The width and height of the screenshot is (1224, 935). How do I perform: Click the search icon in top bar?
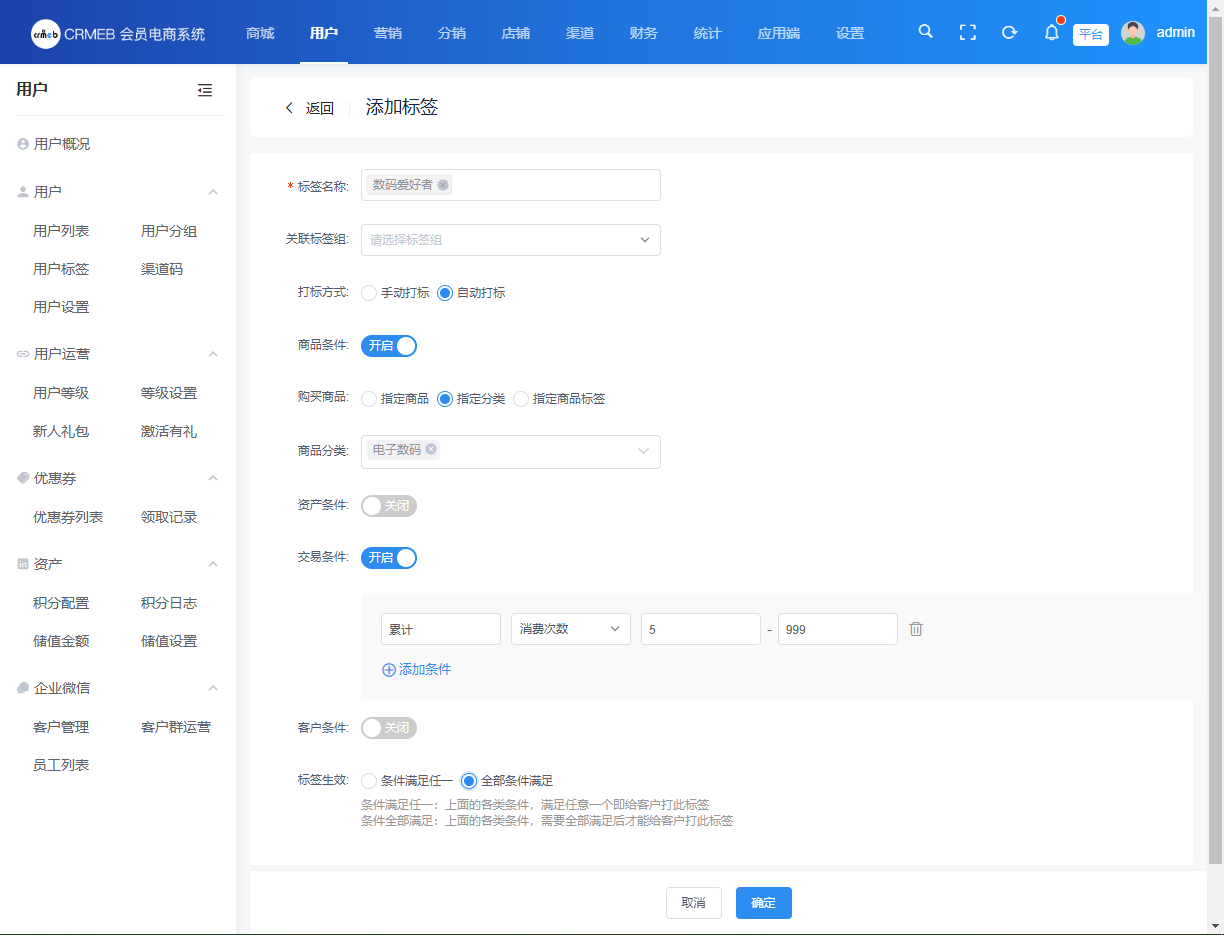pos(925,32)
